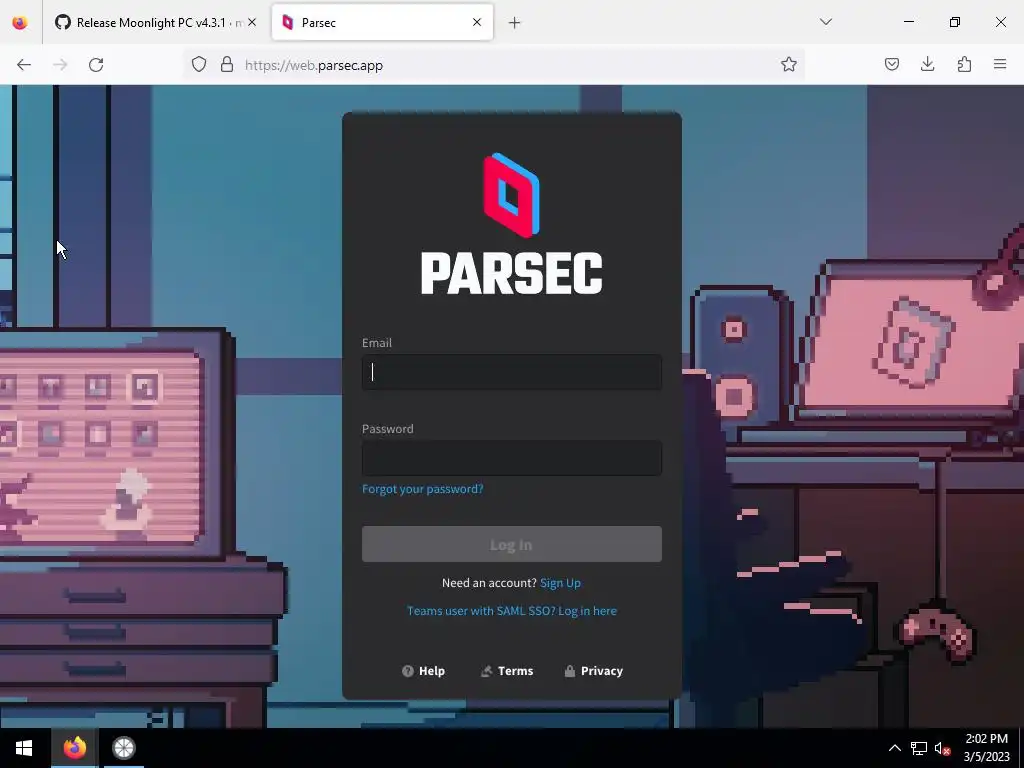
Task: Click the Password input field
Action: pyautogui.click(x=511, y=458)
